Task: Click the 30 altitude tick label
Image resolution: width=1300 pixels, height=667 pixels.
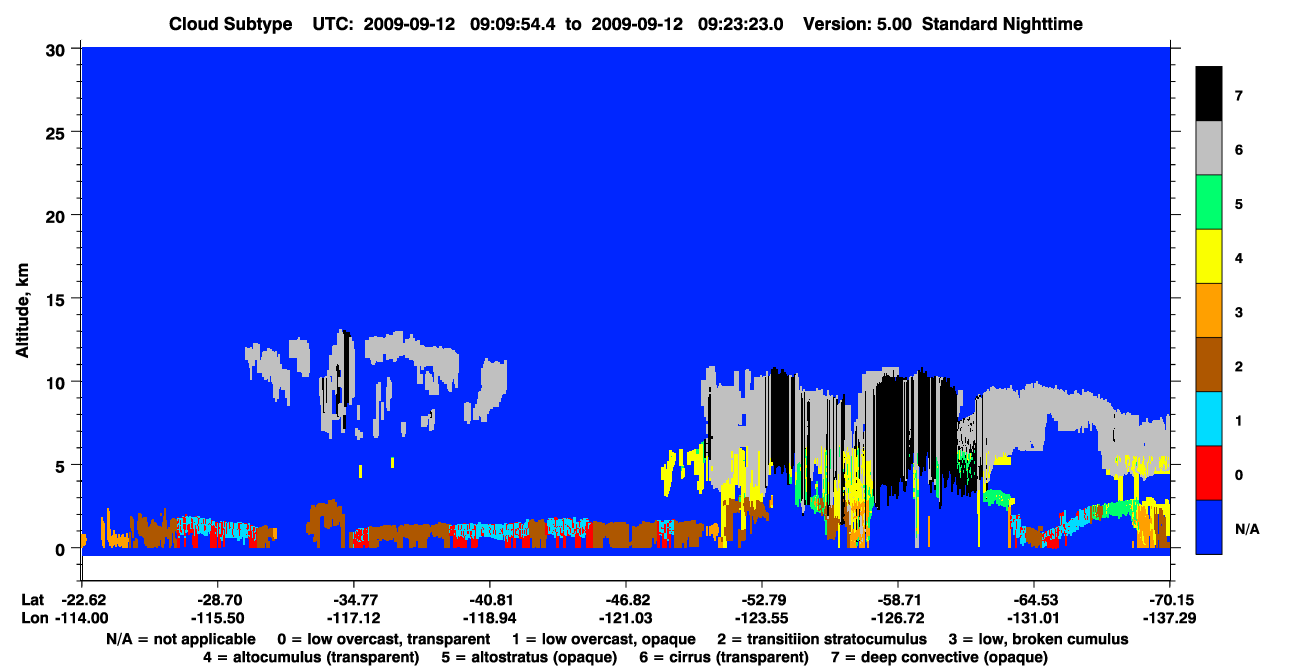Action: 57,48
